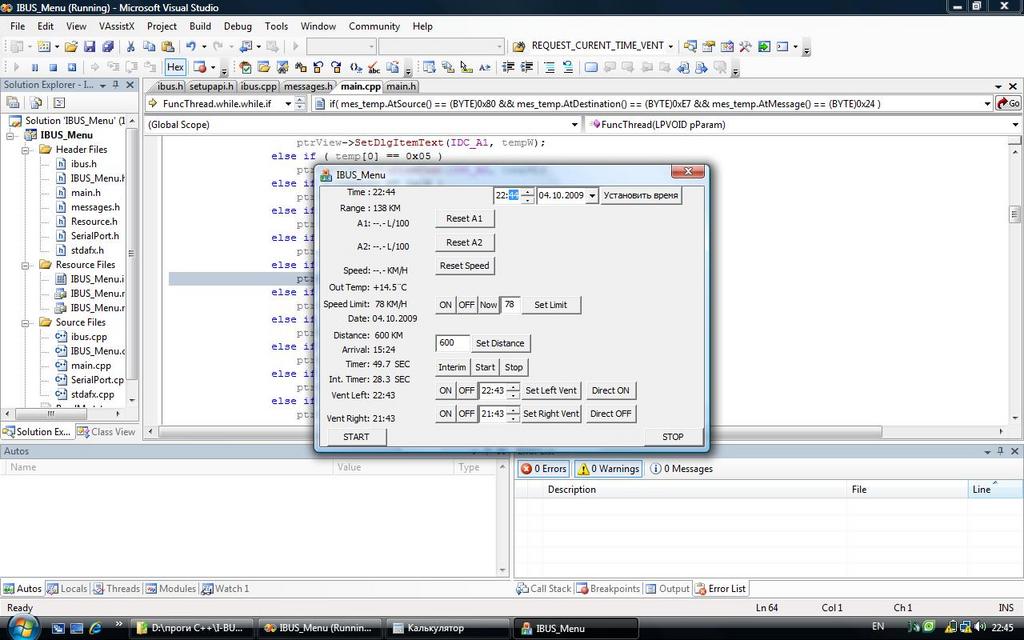Click the Save icon in the toolbar
This screenshot has width=1024, height=640.
tap(89, 46)
